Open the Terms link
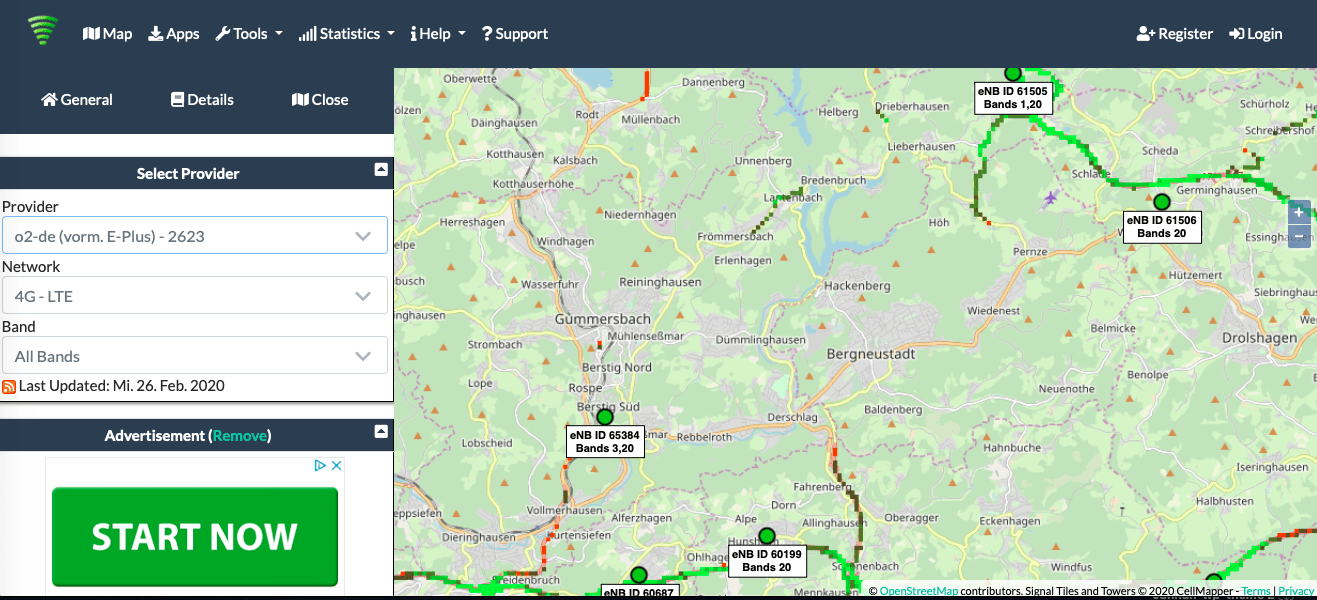Viewport: 1317px width, 600px height. pyautogui.click(x=1255, y=592)
